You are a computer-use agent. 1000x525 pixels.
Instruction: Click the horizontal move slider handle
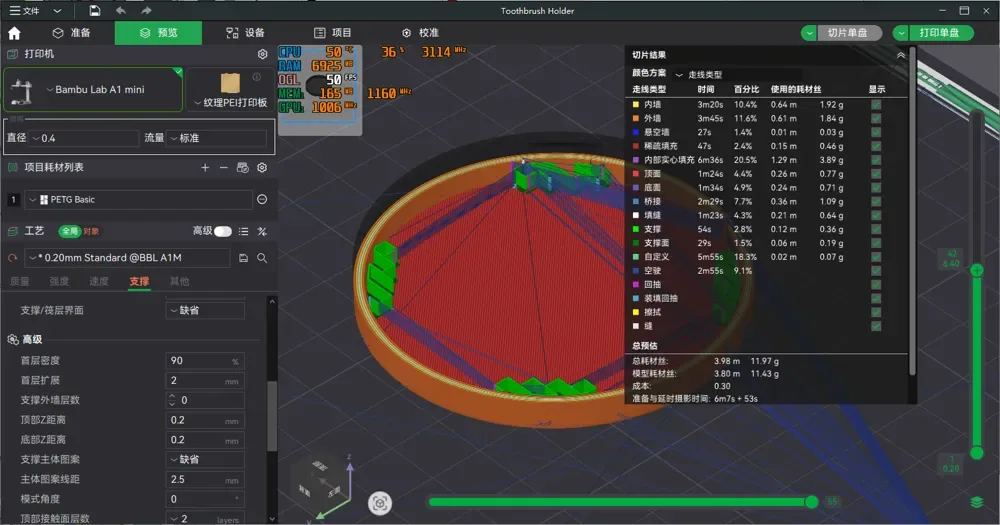point(811,502)
